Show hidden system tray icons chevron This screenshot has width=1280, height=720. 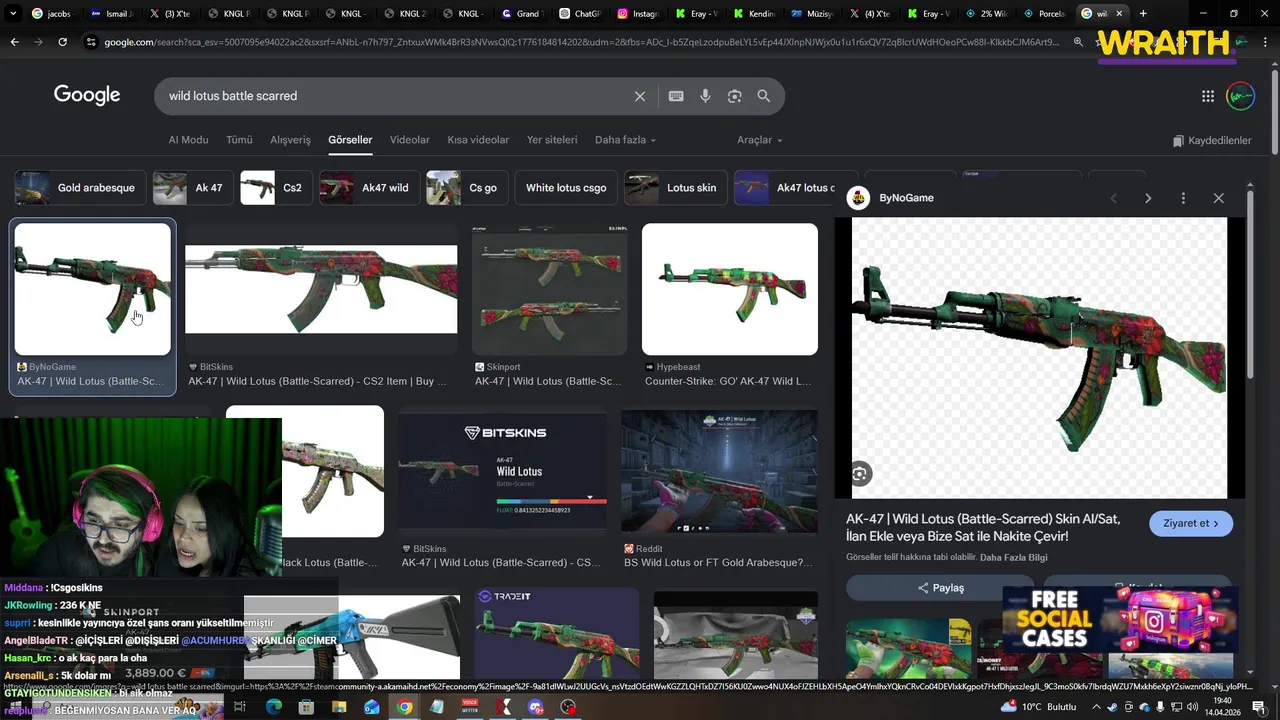pyautogui.click(x=1095, y=707)
